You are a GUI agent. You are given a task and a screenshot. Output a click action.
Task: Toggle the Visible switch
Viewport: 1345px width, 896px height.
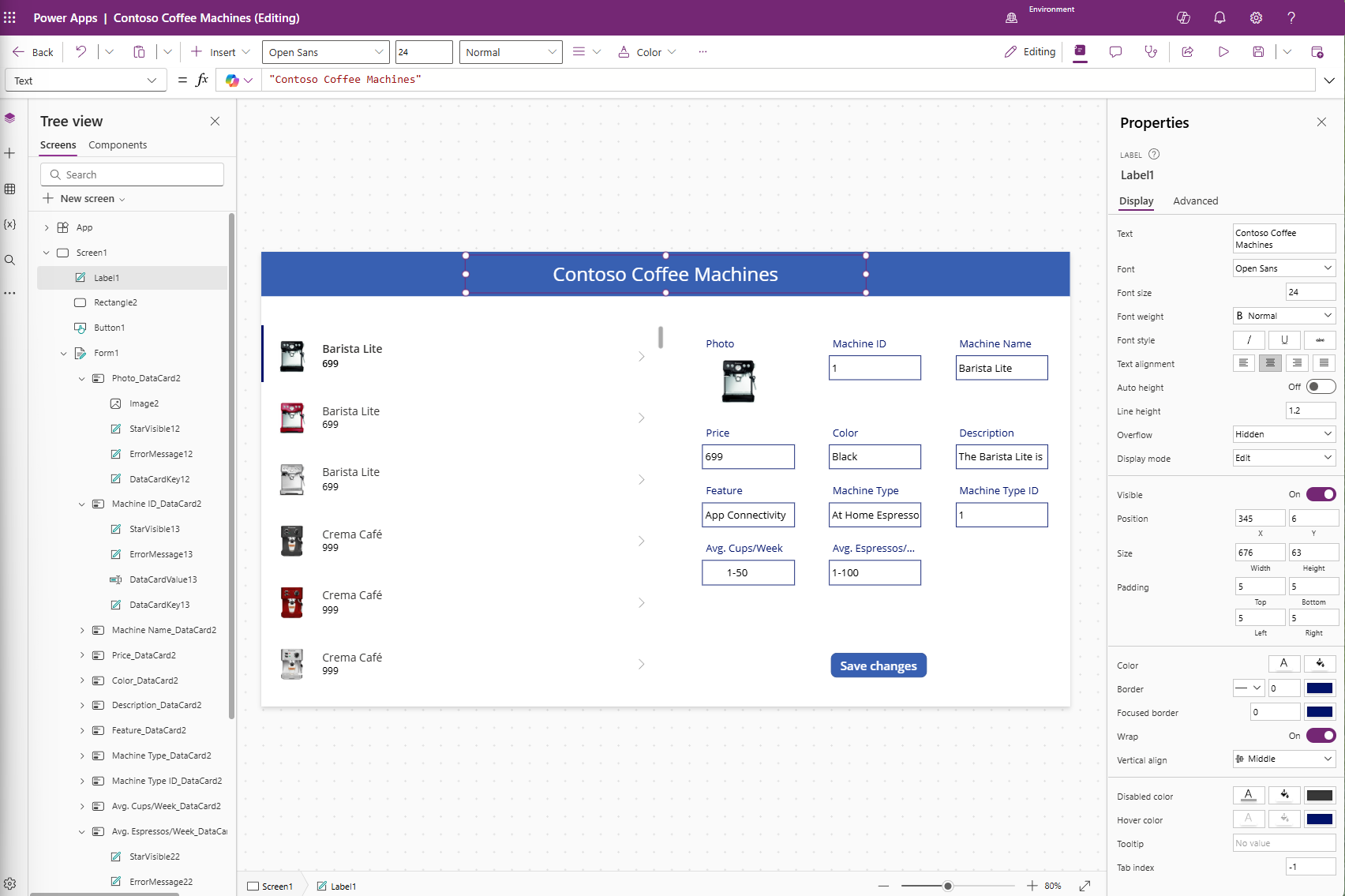(x=1321, y=494)
